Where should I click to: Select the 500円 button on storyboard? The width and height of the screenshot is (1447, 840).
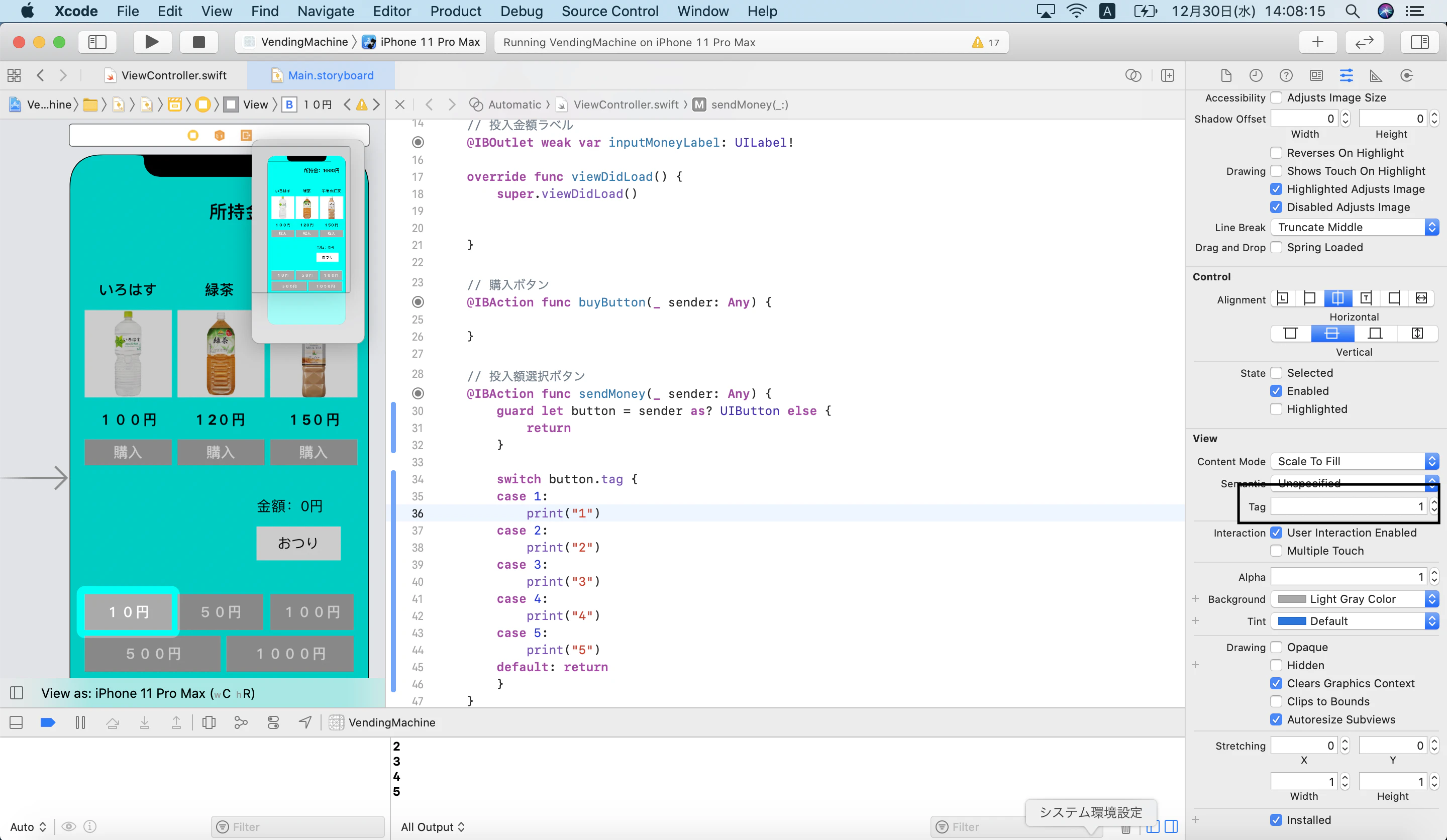click(x=153, y=654)
